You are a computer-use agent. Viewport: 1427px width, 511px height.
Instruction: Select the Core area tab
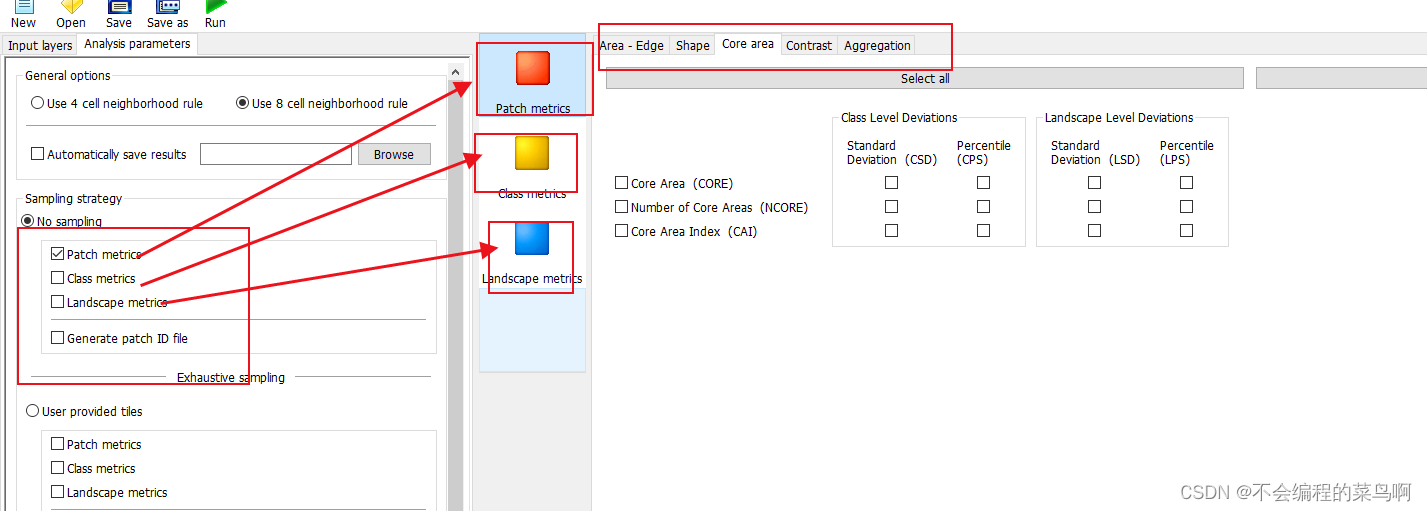(x=748, y=44)
